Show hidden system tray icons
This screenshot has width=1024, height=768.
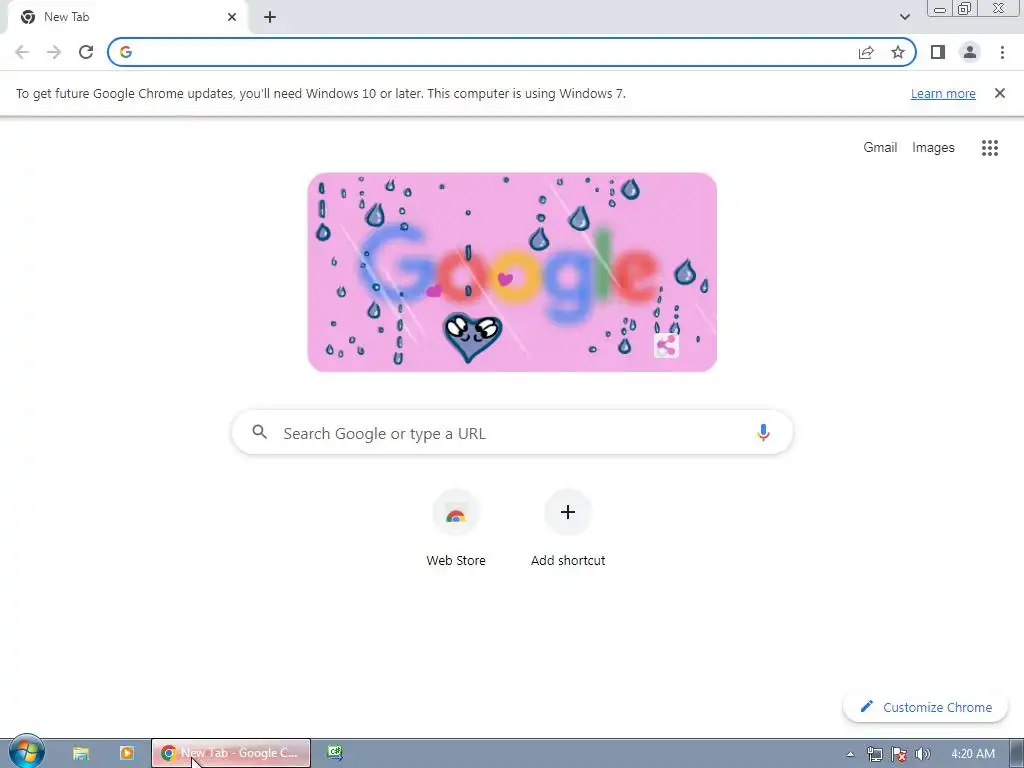tap(850, 754)
